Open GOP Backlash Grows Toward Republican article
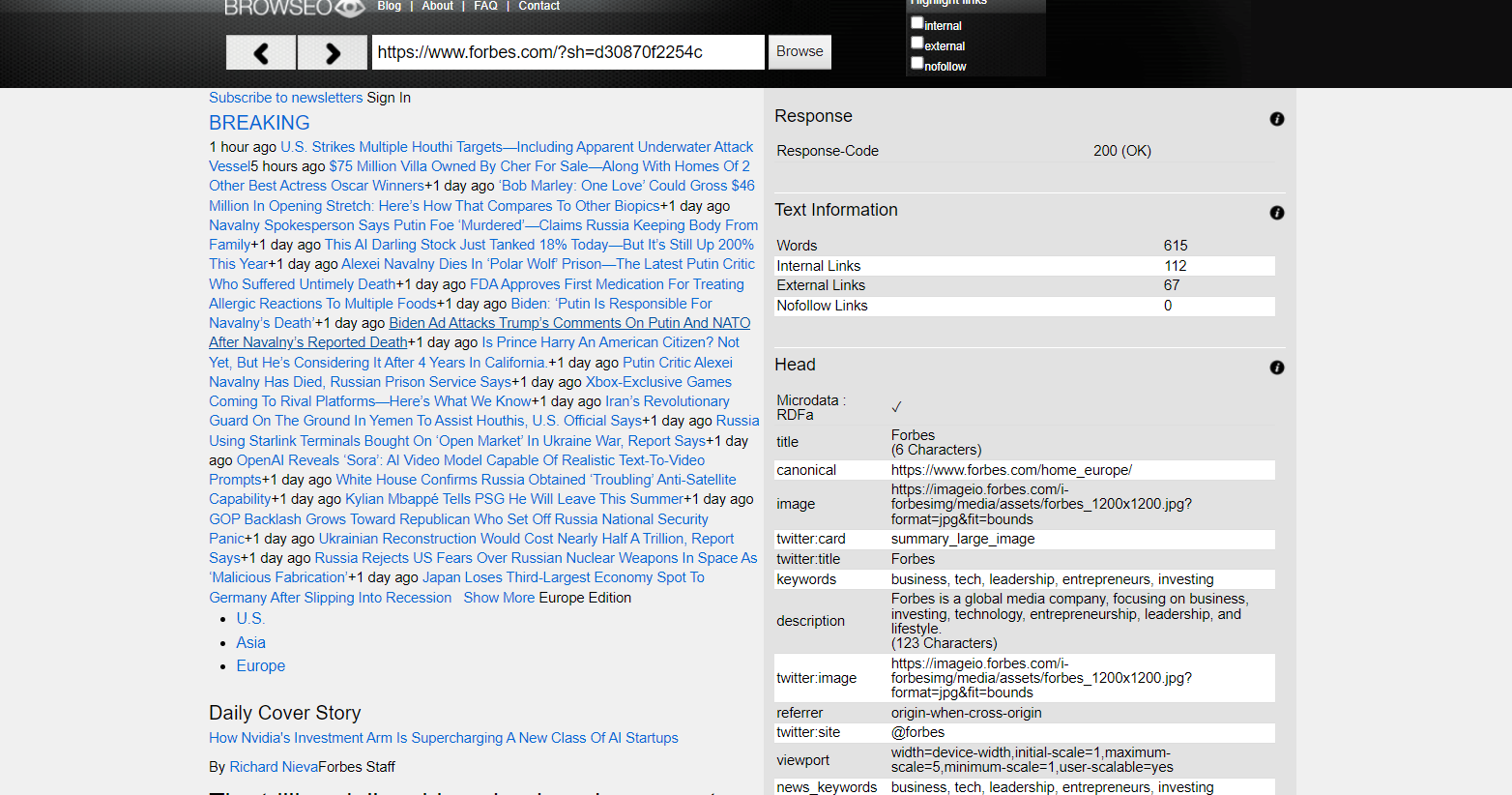Viewport: 1512px width, 795px height. pyautogui.click(x=458, y=519)
